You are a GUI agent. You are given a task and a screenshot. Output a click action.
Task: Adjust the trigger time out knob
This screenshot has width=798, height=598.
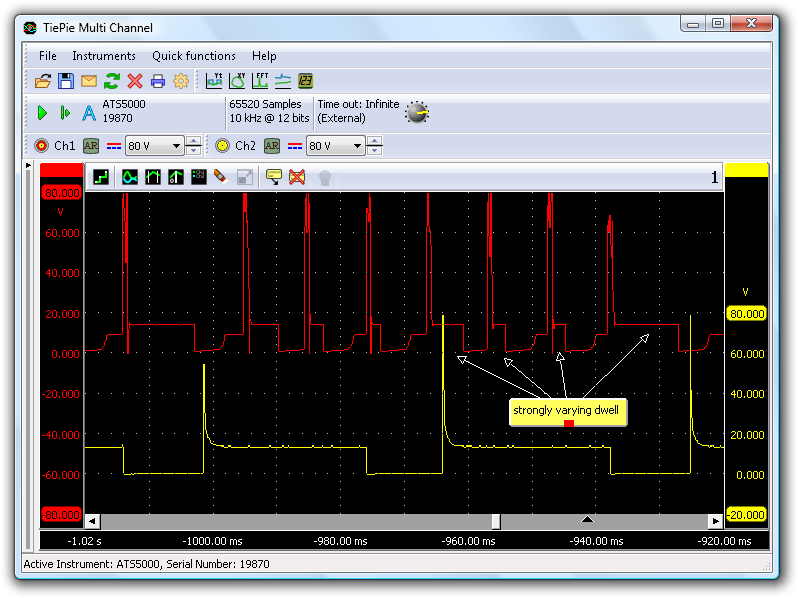click(x=417, y=112)
